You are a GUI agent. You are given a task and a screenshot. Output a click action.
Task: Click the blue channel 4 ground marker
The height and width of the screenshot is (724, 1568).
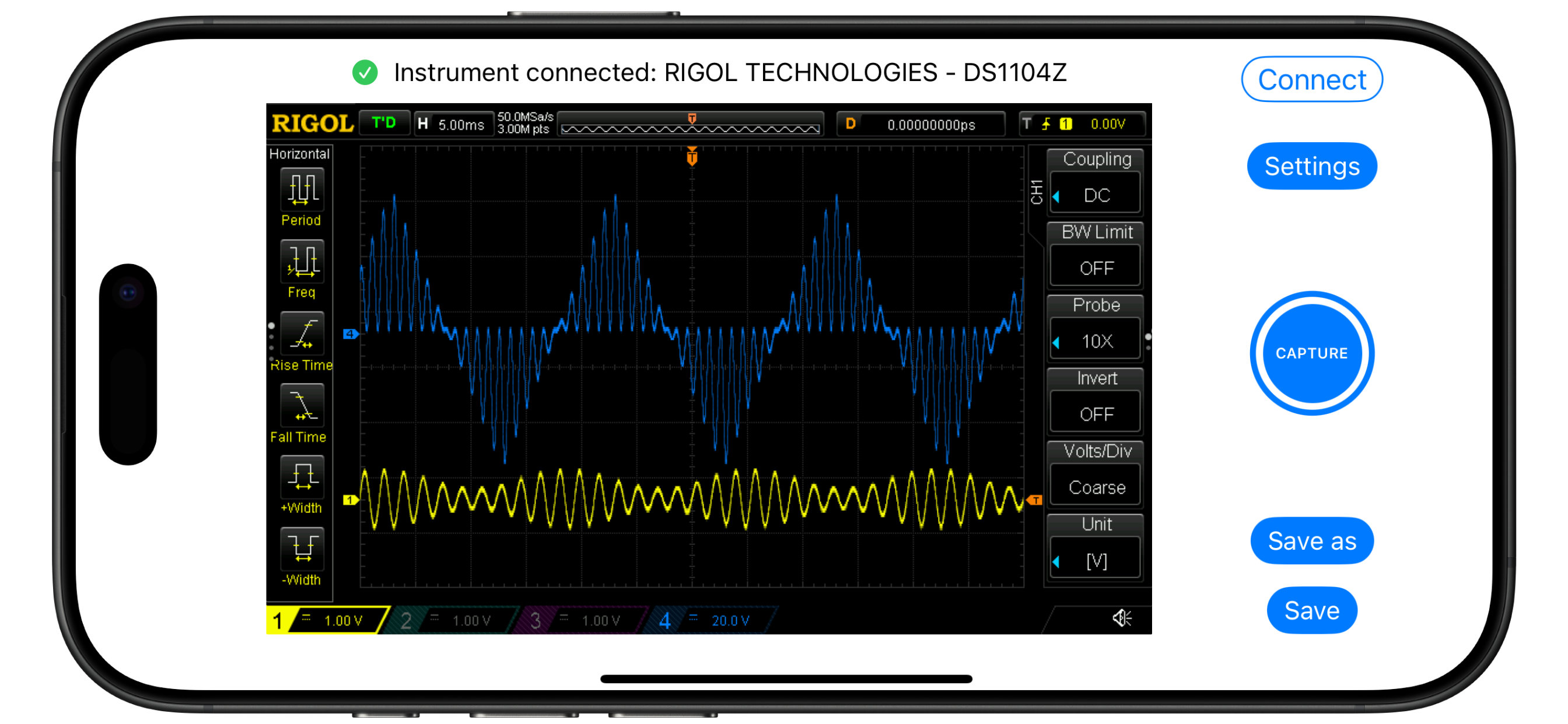tap(350, 334)
